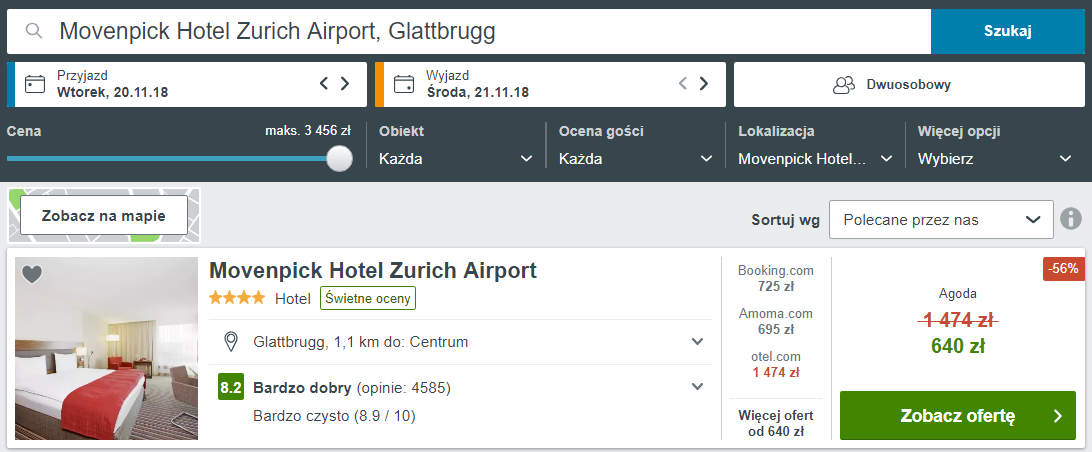Open the Przyjazd check-in calendar icon
1092x452 pixels.
[35, 84]
